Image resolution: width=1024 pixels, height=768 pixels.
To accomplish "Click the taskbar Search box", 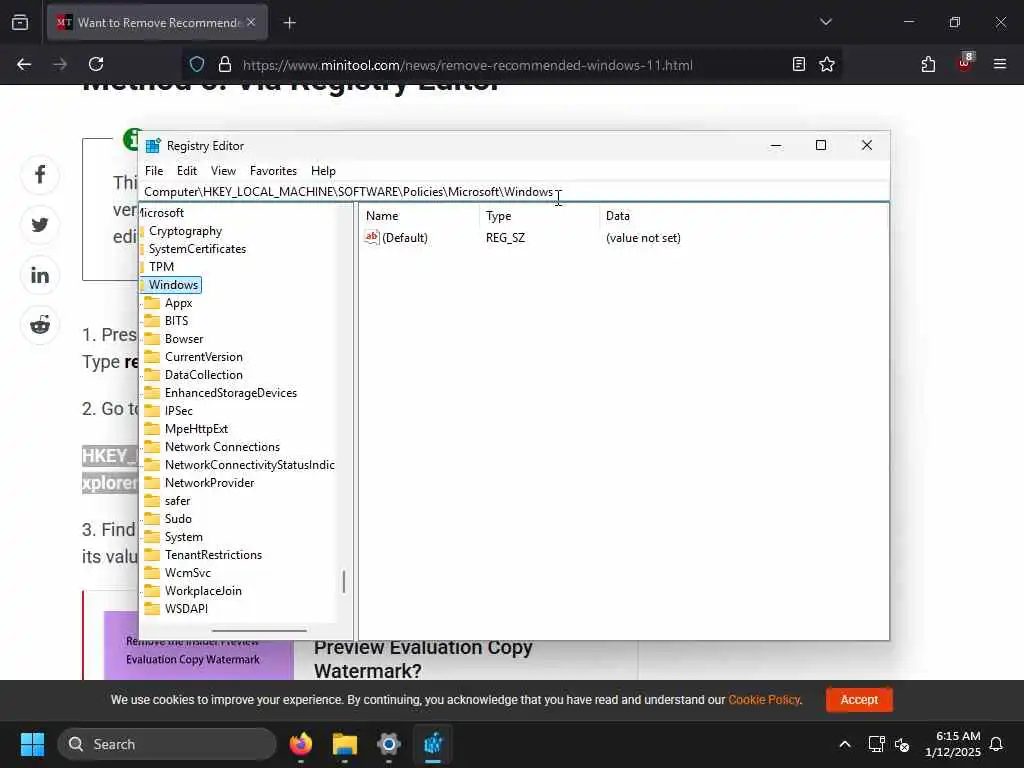I will coord(167,744).
